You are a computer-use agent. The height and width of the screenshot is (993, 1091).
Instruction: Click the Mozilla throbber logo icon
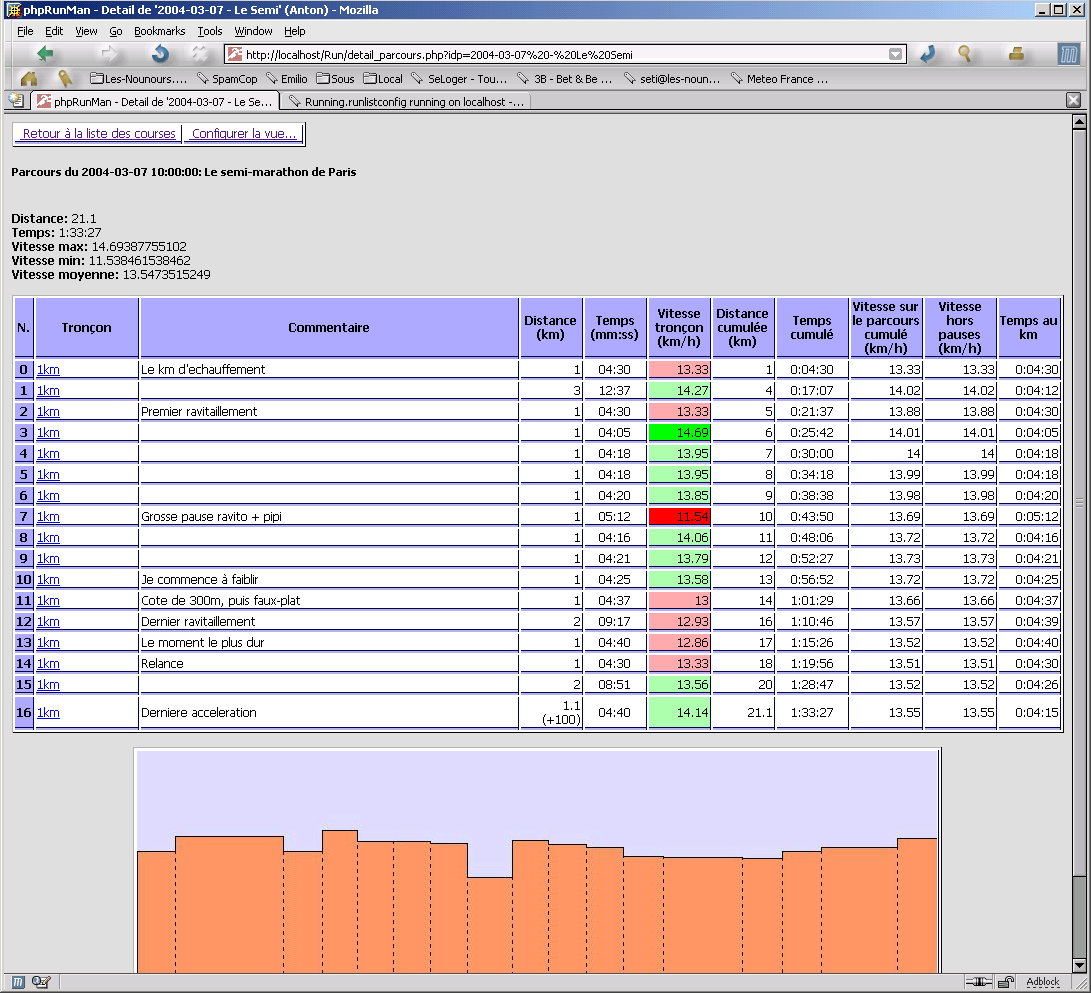point(1070,54)
